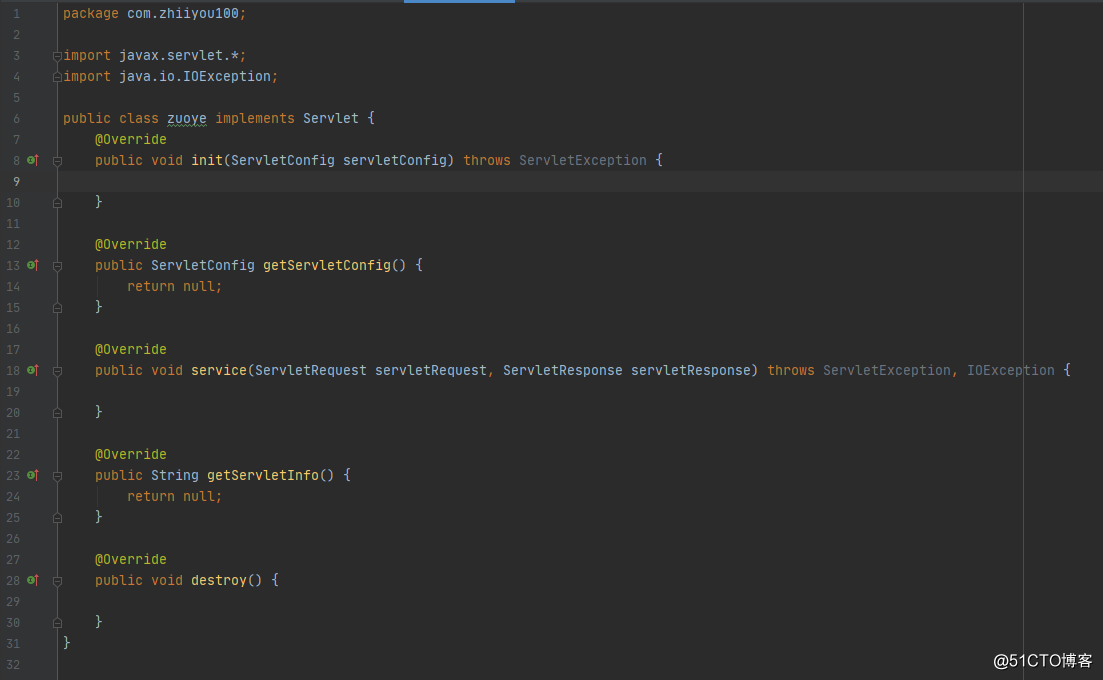Click the gutter marker icon for the destroy method

click(32, 580)
